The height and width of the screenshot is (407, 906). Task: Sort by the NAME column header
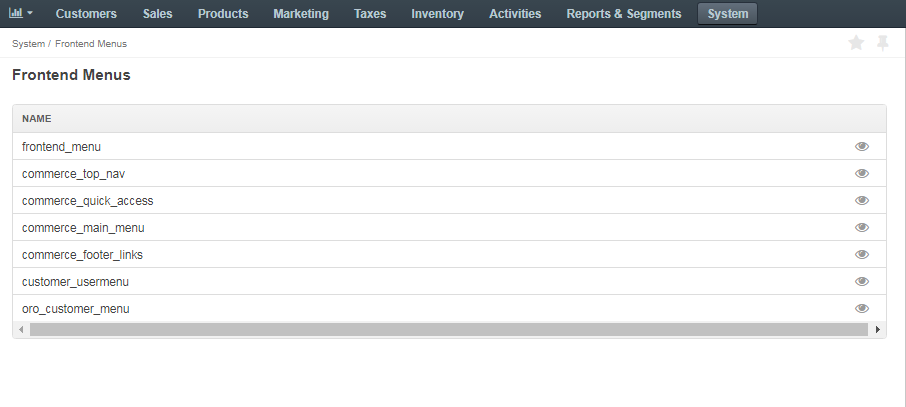[36, 119]
